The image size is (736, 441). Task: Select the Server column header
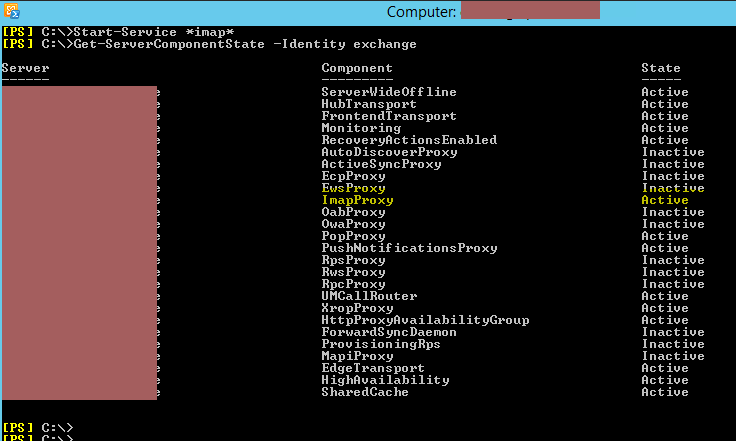coord(25,68)
